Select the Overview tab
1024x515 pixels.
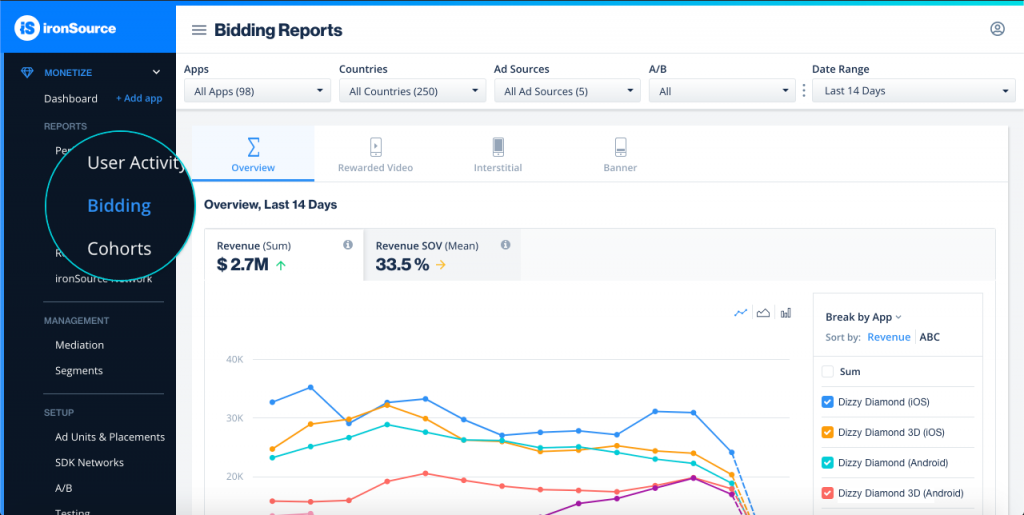tap(253, 153)
